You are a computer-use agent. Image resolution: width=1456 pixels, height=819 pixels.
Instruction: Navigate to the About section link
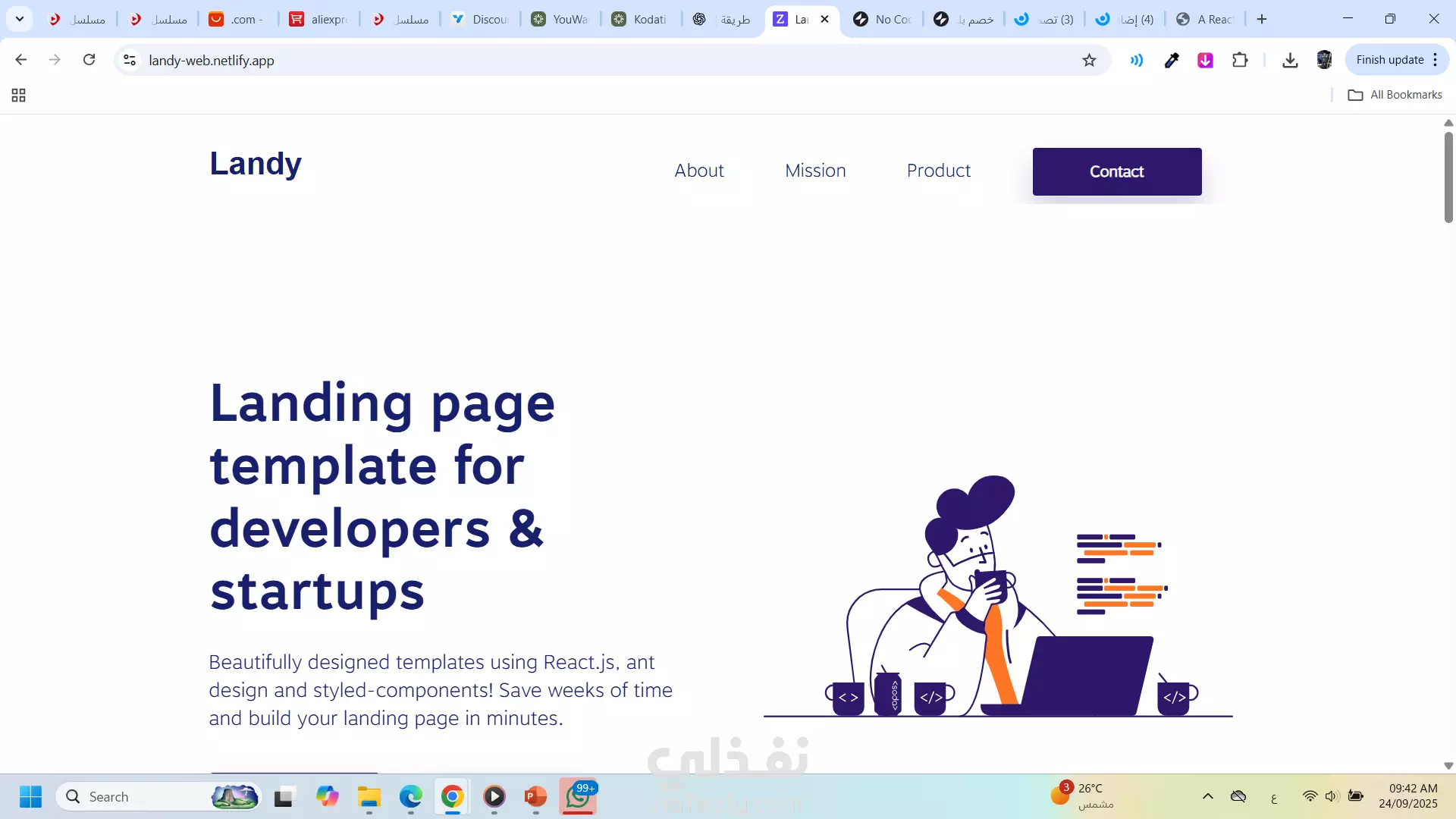pos(698,171)
